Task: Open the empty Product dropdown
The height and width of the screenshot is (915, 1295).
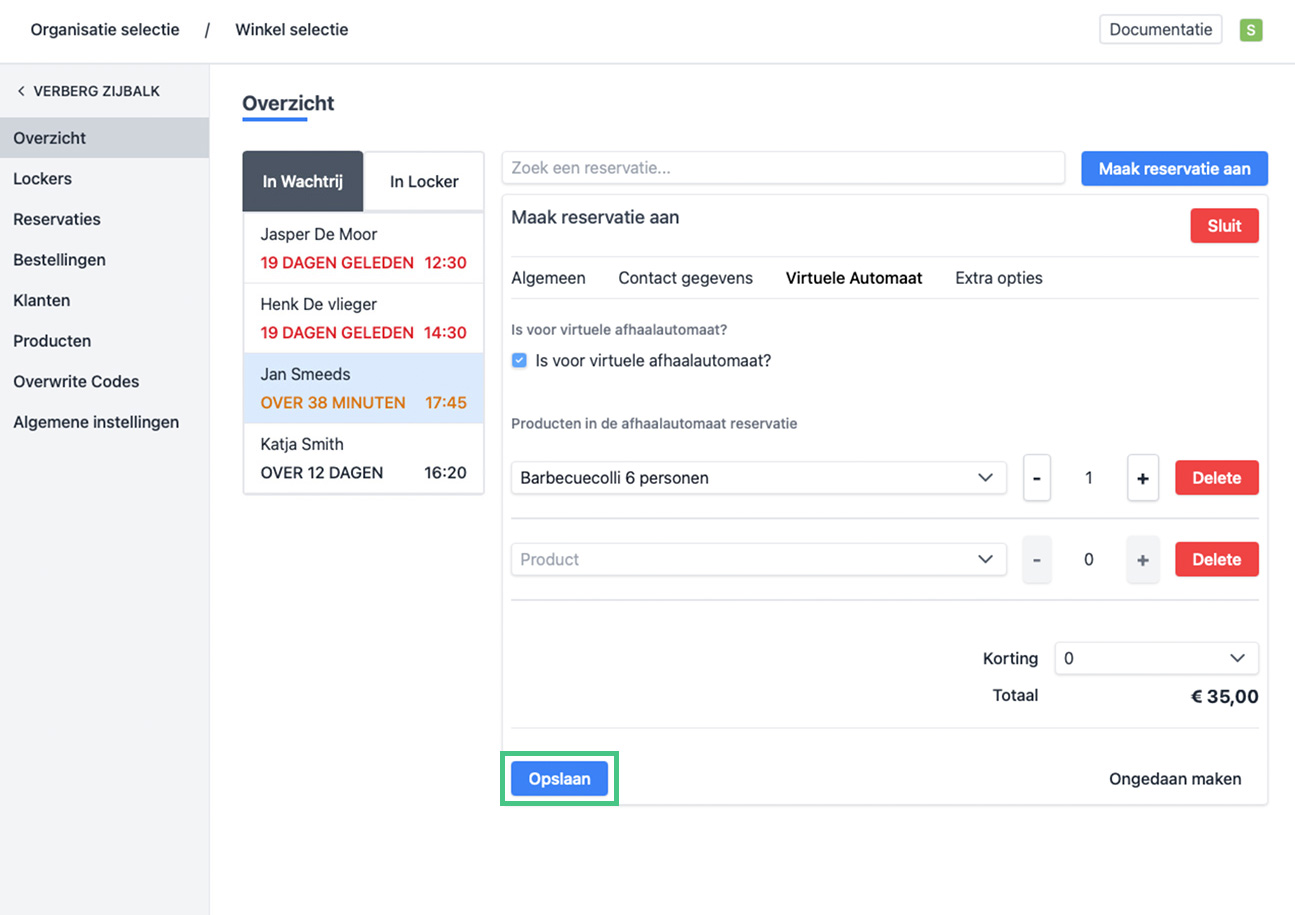Action: pyautogui.click(x=758, y=560)
